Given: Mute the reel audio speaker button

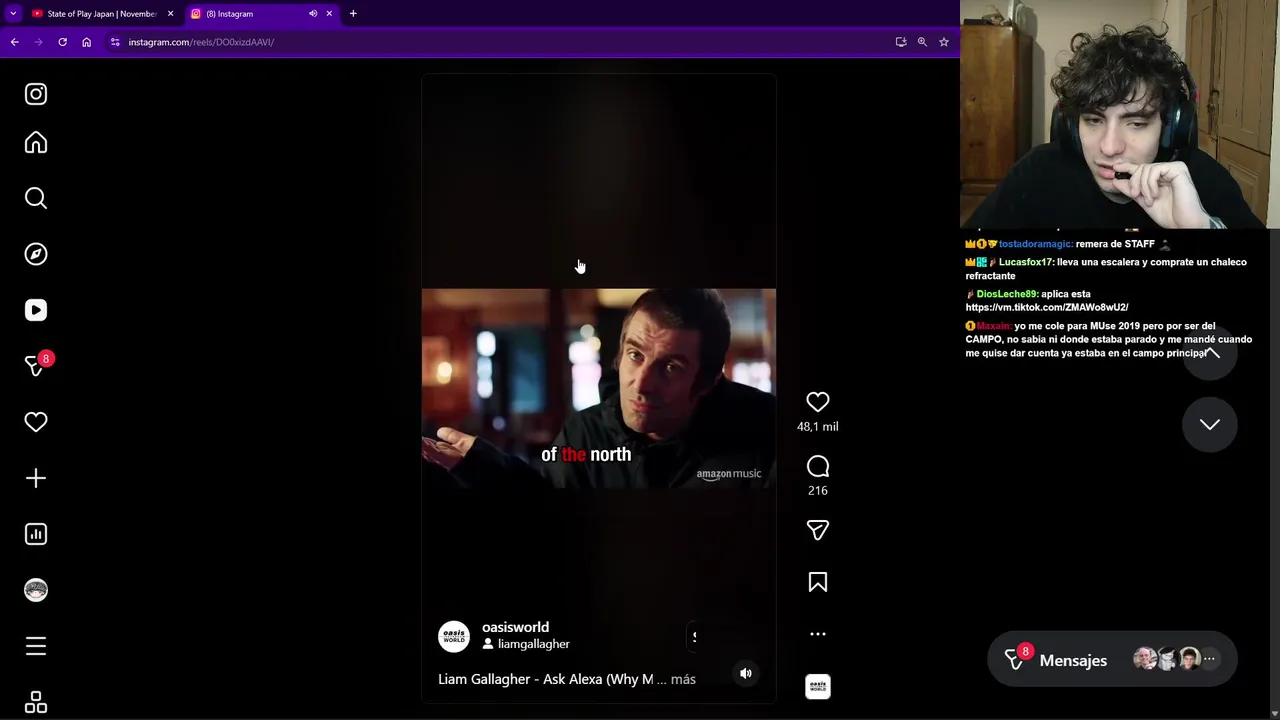Looking at the screenshot, I should tap(746, 673).
